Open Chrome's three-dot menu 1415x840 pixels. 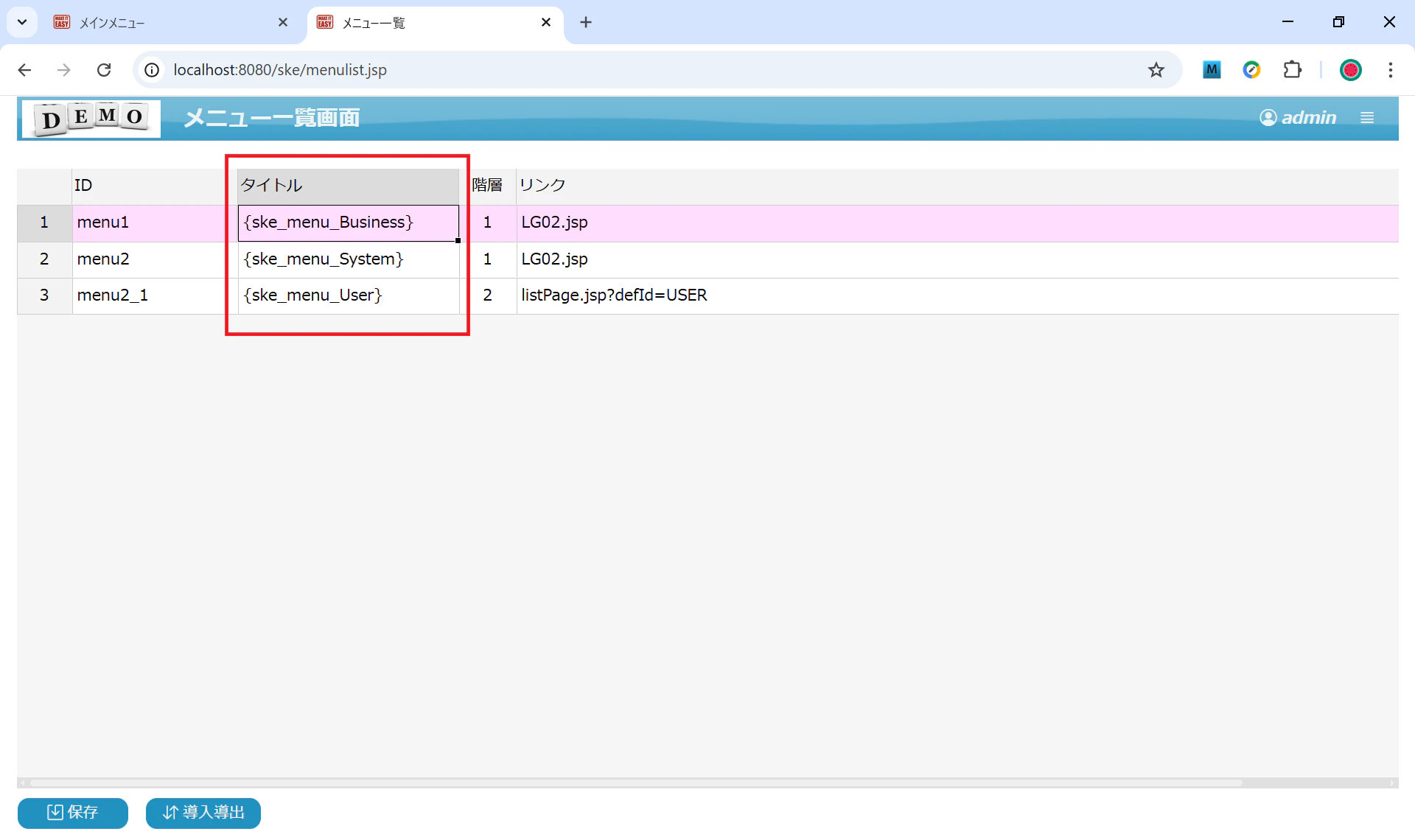1391,70
